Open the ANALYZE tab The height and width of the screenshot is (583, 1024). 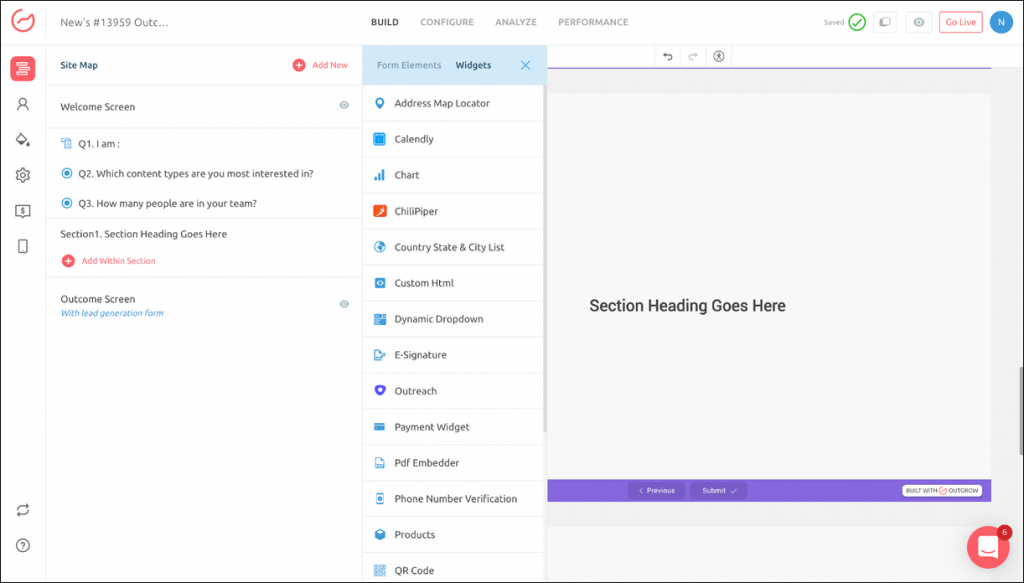515,22
